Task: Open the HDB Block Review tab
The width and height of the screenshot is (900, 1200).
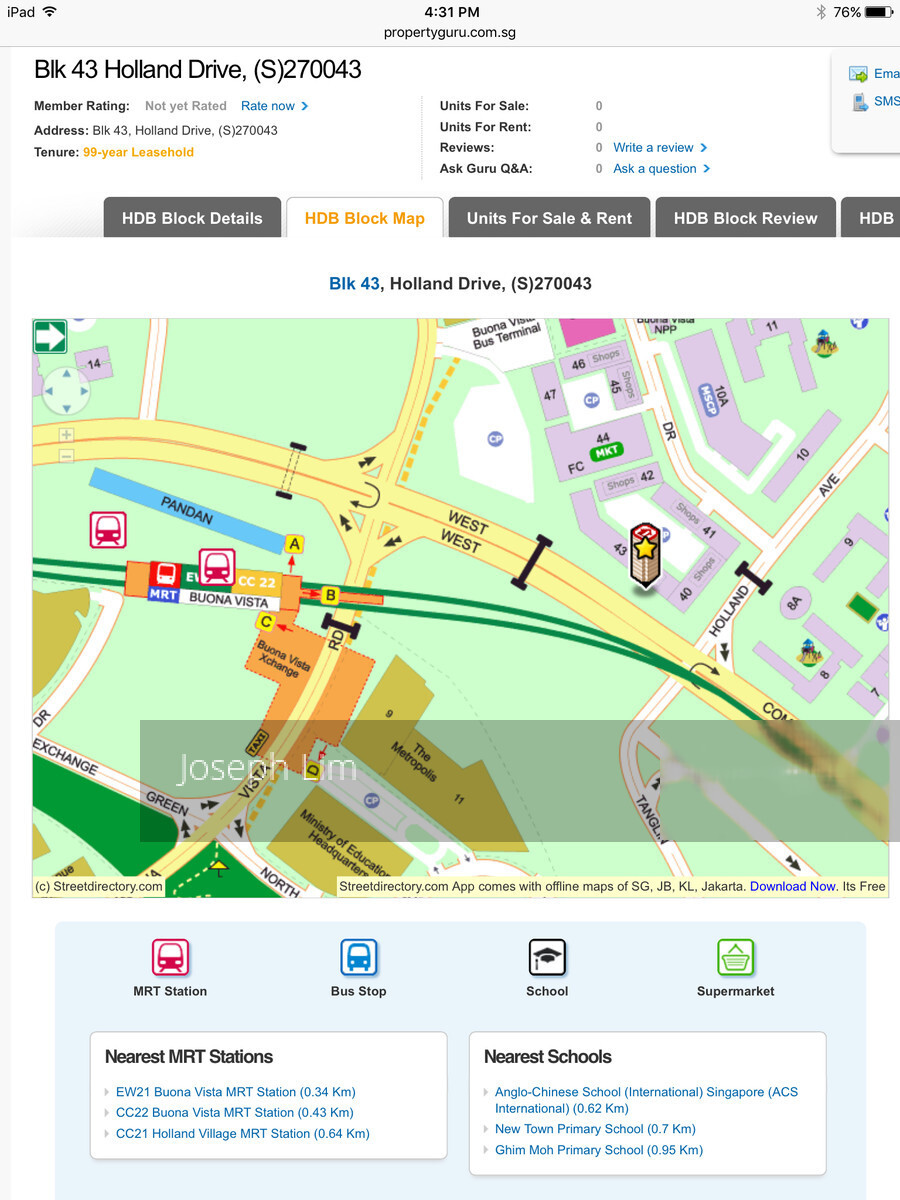Action: point(745,218)
